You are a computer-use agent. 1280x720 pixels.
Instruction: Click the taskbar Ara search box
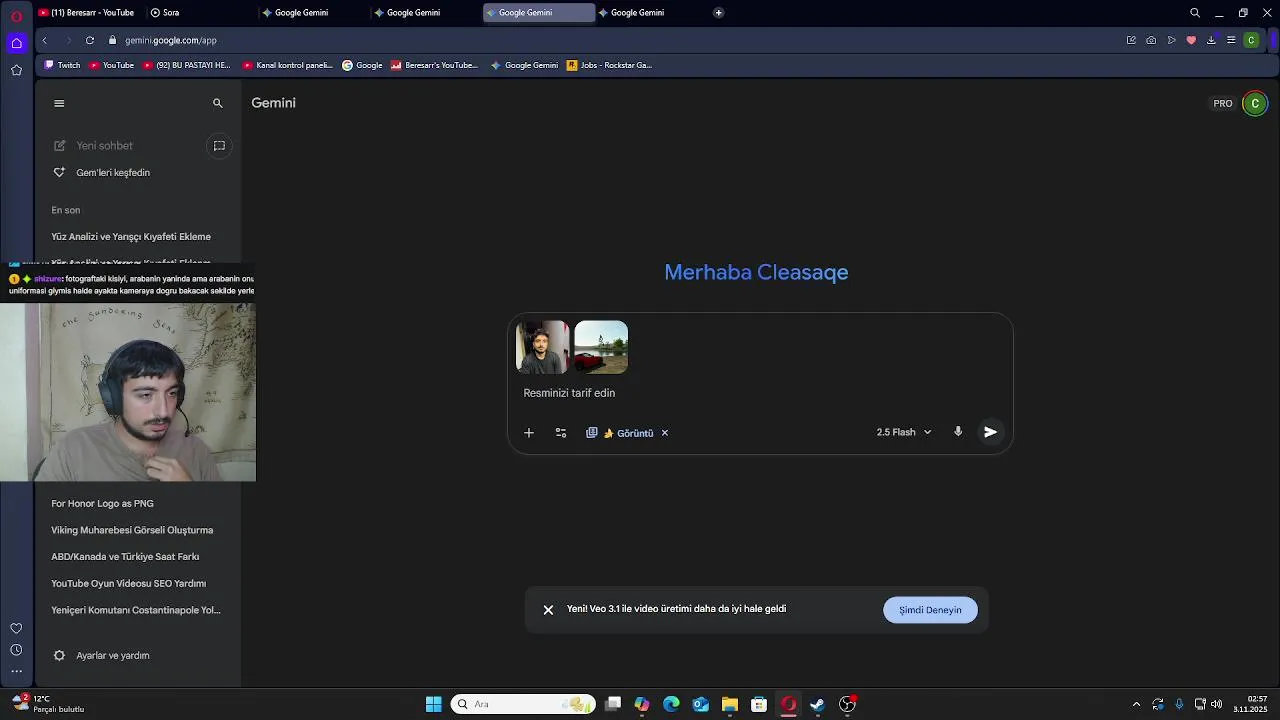(x=523, y=704)
